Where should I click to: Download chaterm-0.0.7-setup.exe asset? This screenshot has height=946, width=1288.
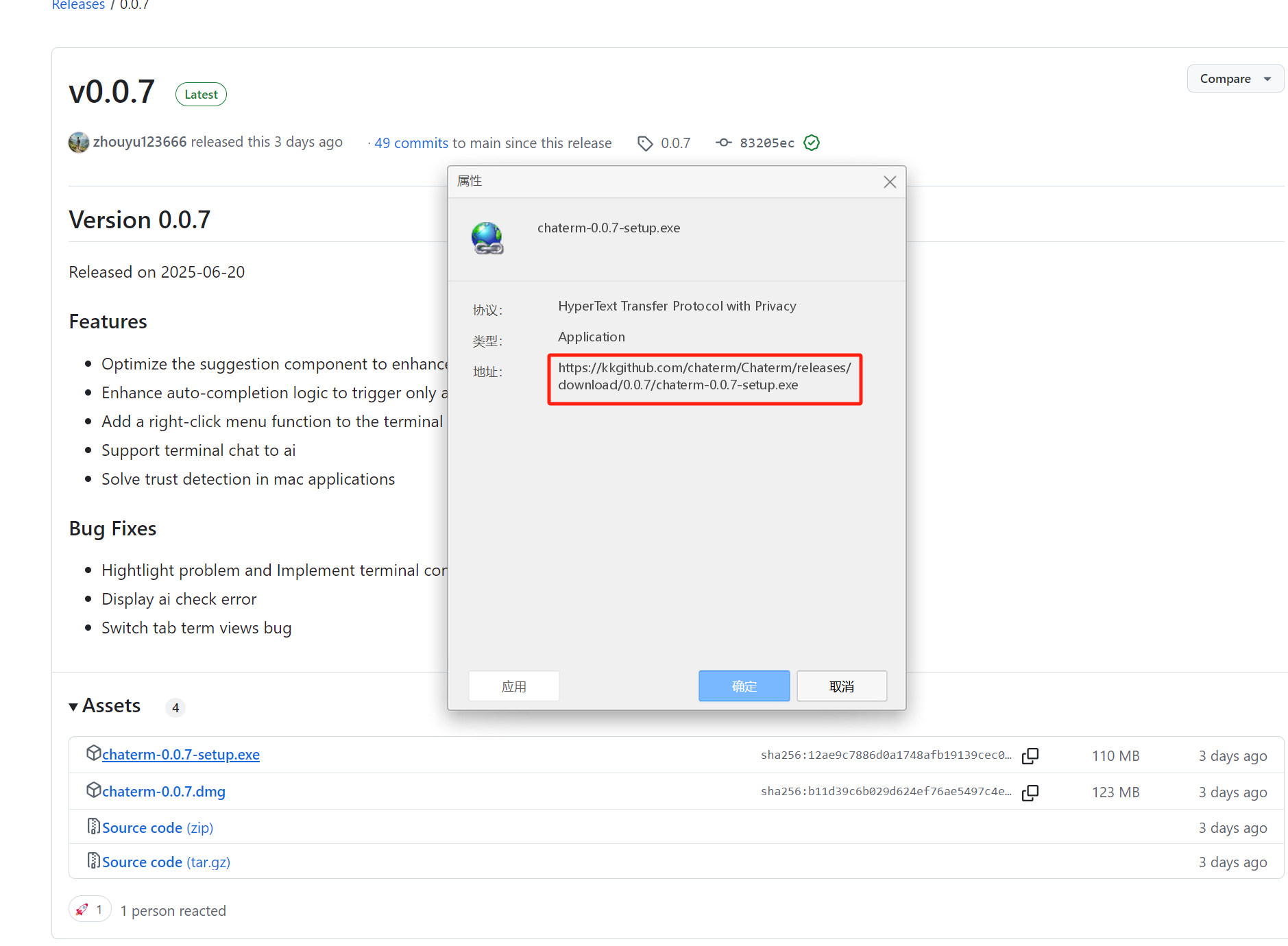pyautogui.click(x=181, y=755)
